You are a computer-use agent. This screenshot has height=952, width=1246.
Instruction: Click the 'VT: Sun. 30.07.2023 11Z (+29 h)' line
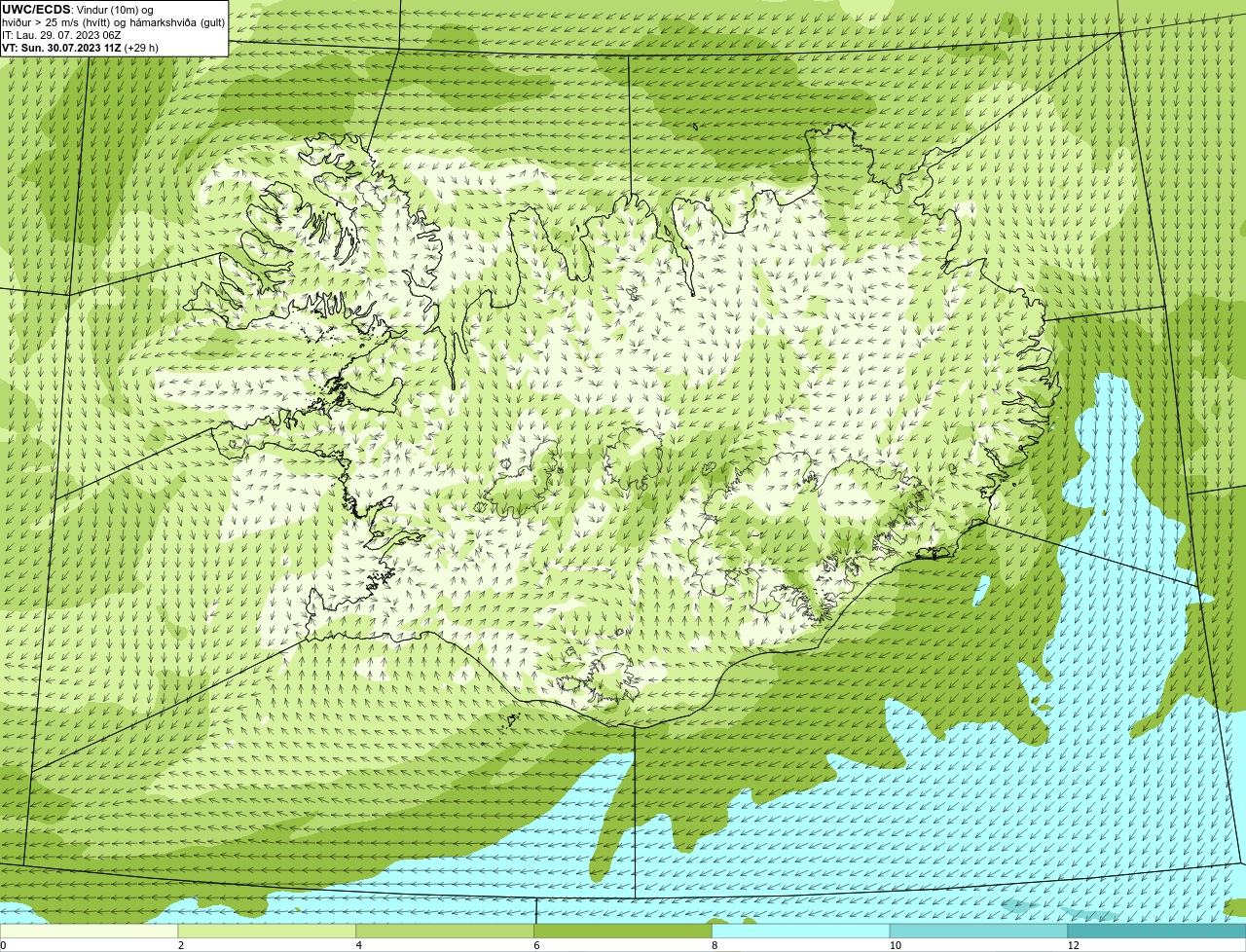point(80,48)
